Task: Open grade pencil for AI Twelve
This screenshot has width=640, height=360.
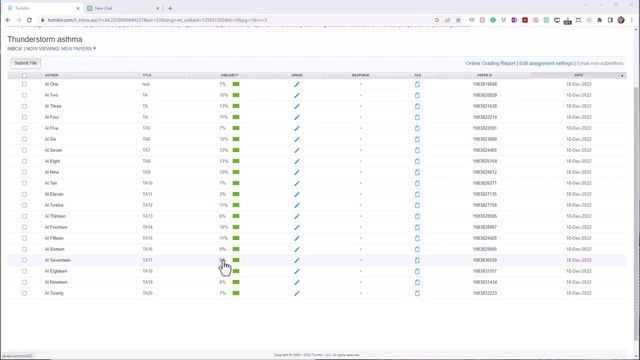Action: click(x=297, y=205)
